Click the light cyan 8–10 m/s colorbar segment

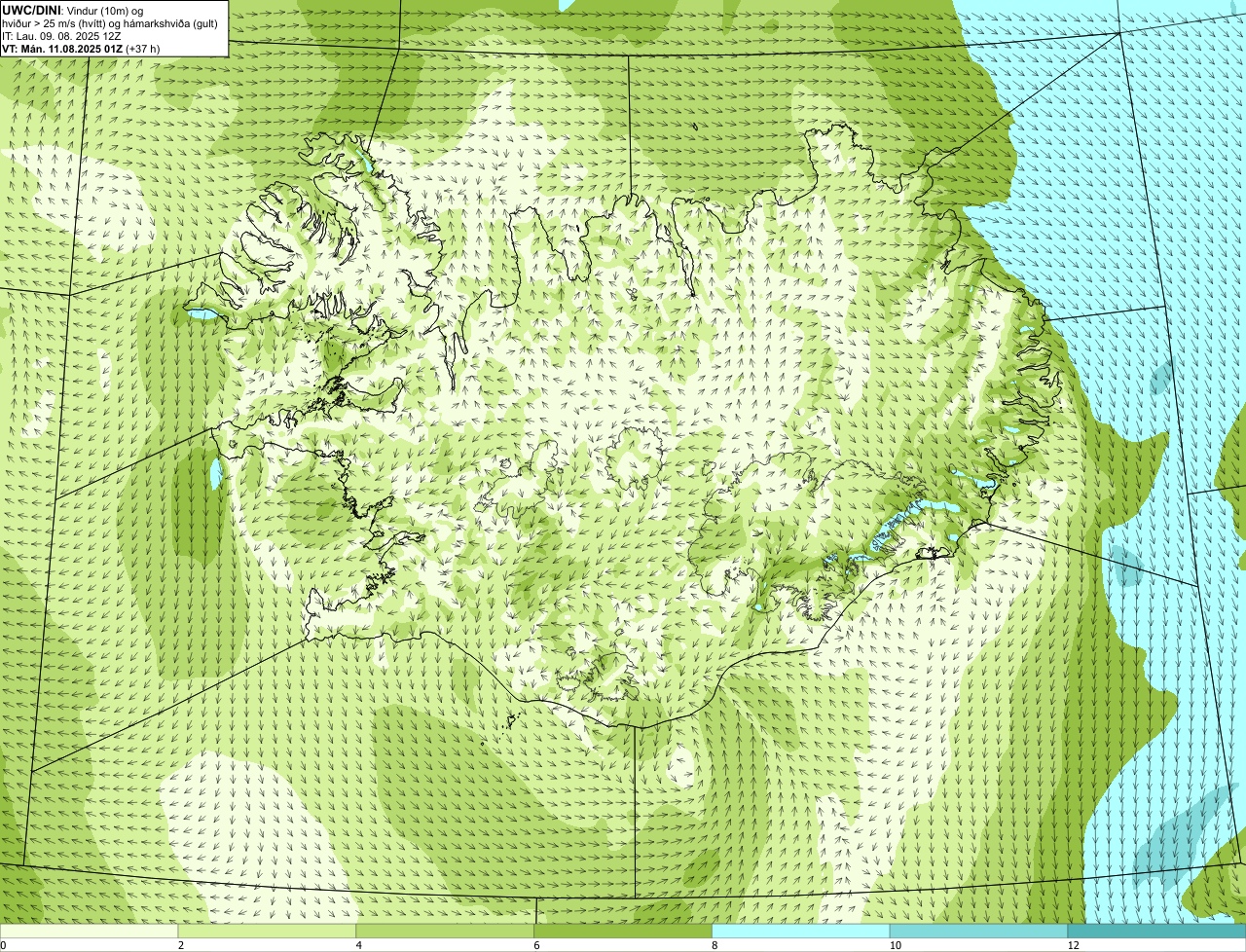[x=801, y=932]
